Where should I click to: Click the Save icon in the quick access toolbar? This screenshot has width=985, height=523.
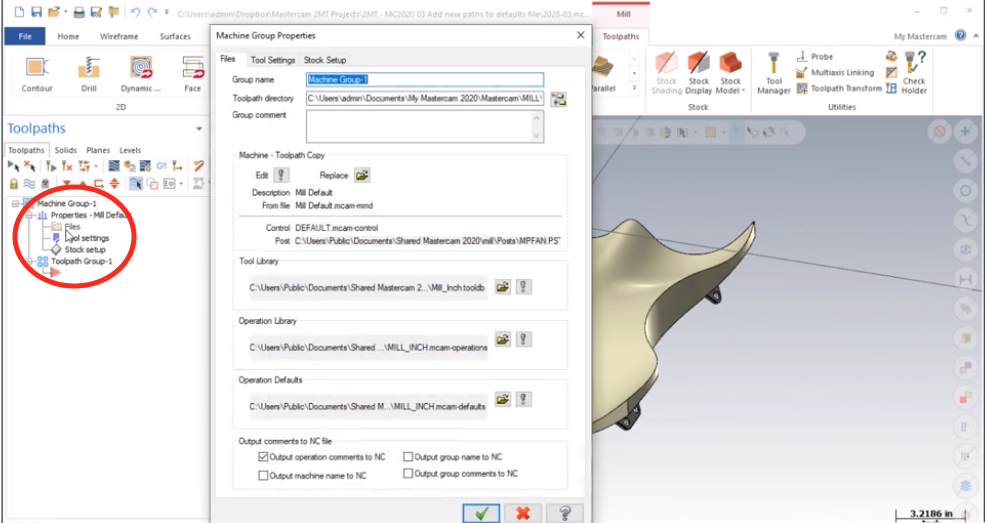(x=36, y=12)
